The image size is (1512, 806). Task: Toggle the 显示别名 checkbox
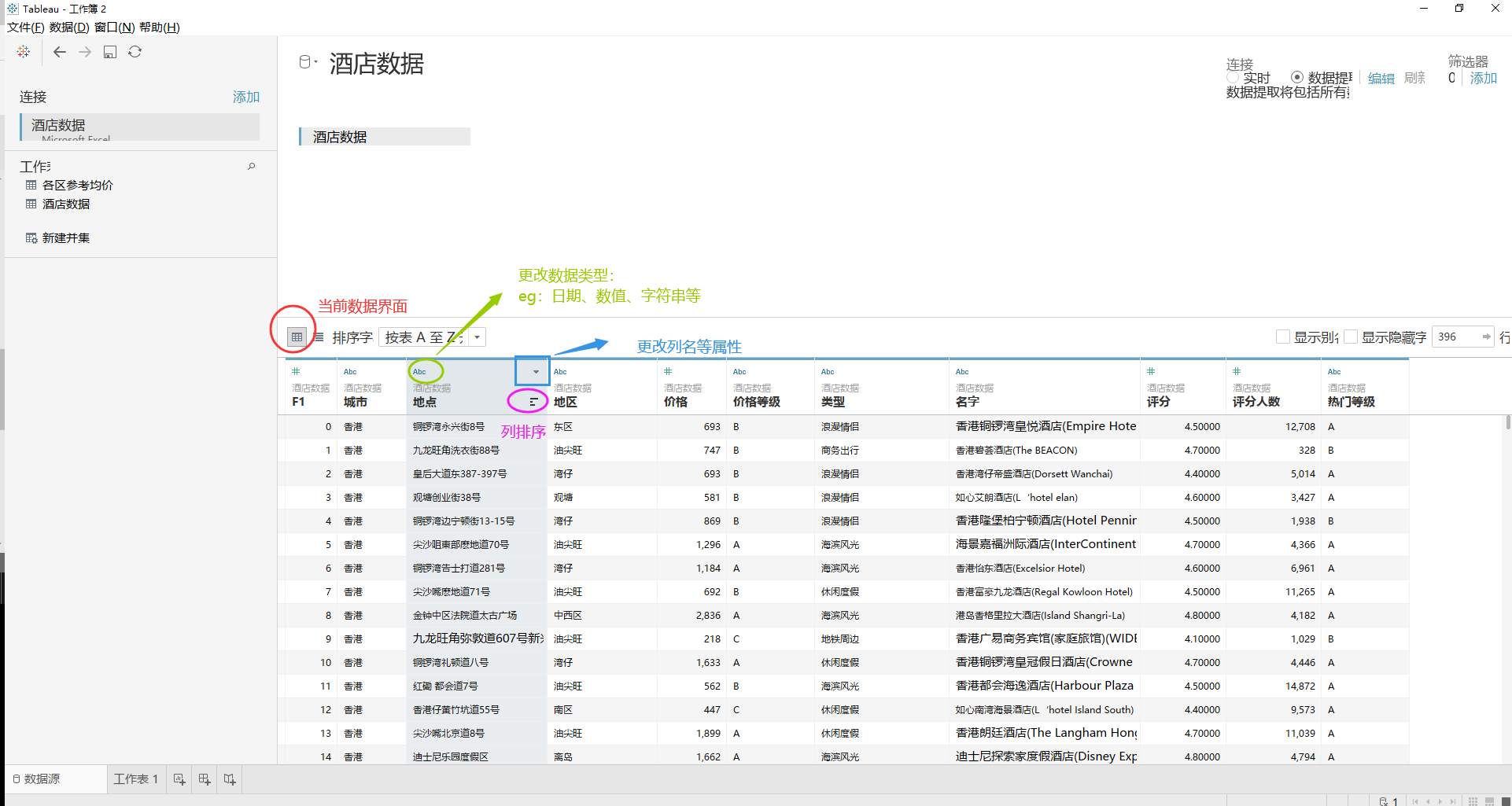click(1283, 337)
